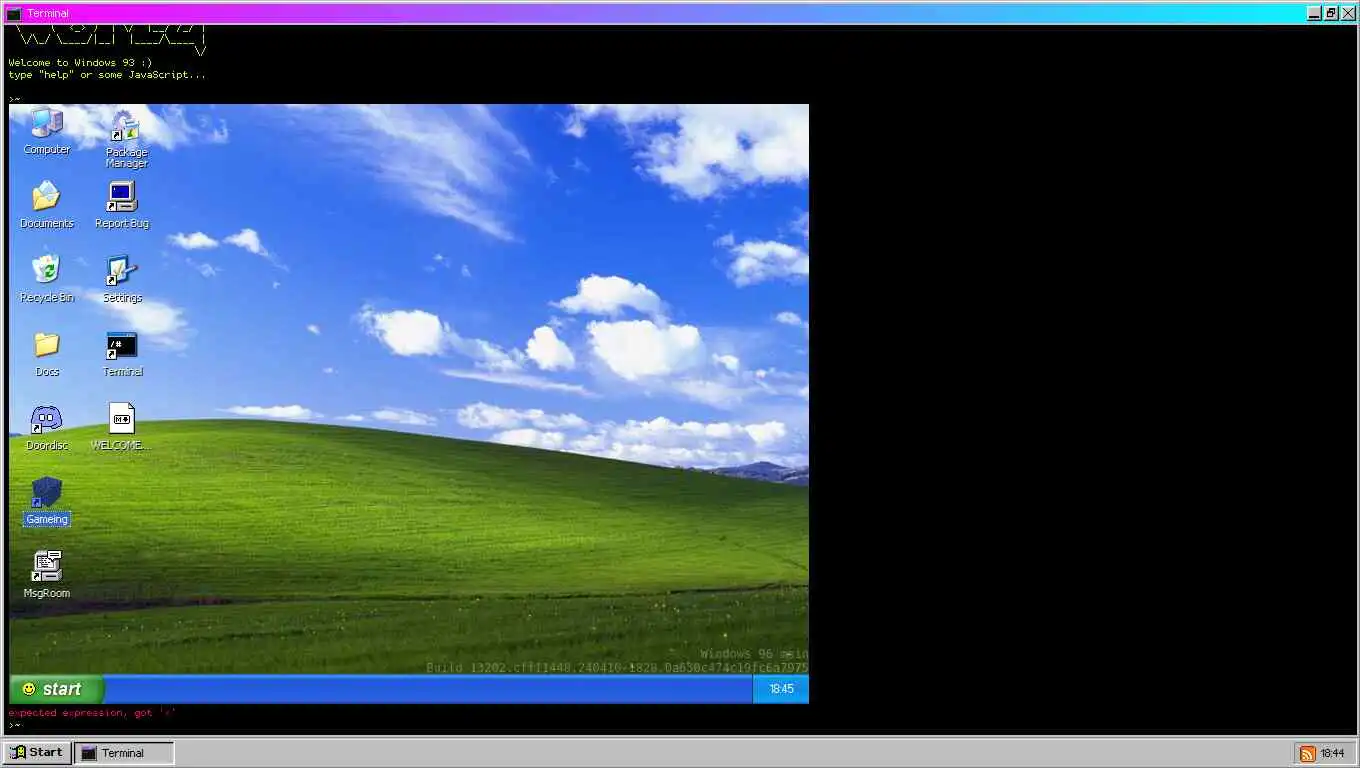1360x768 pixels.
Task: Open the Settings desktop shortcut
Action: (x=122, y=279)
